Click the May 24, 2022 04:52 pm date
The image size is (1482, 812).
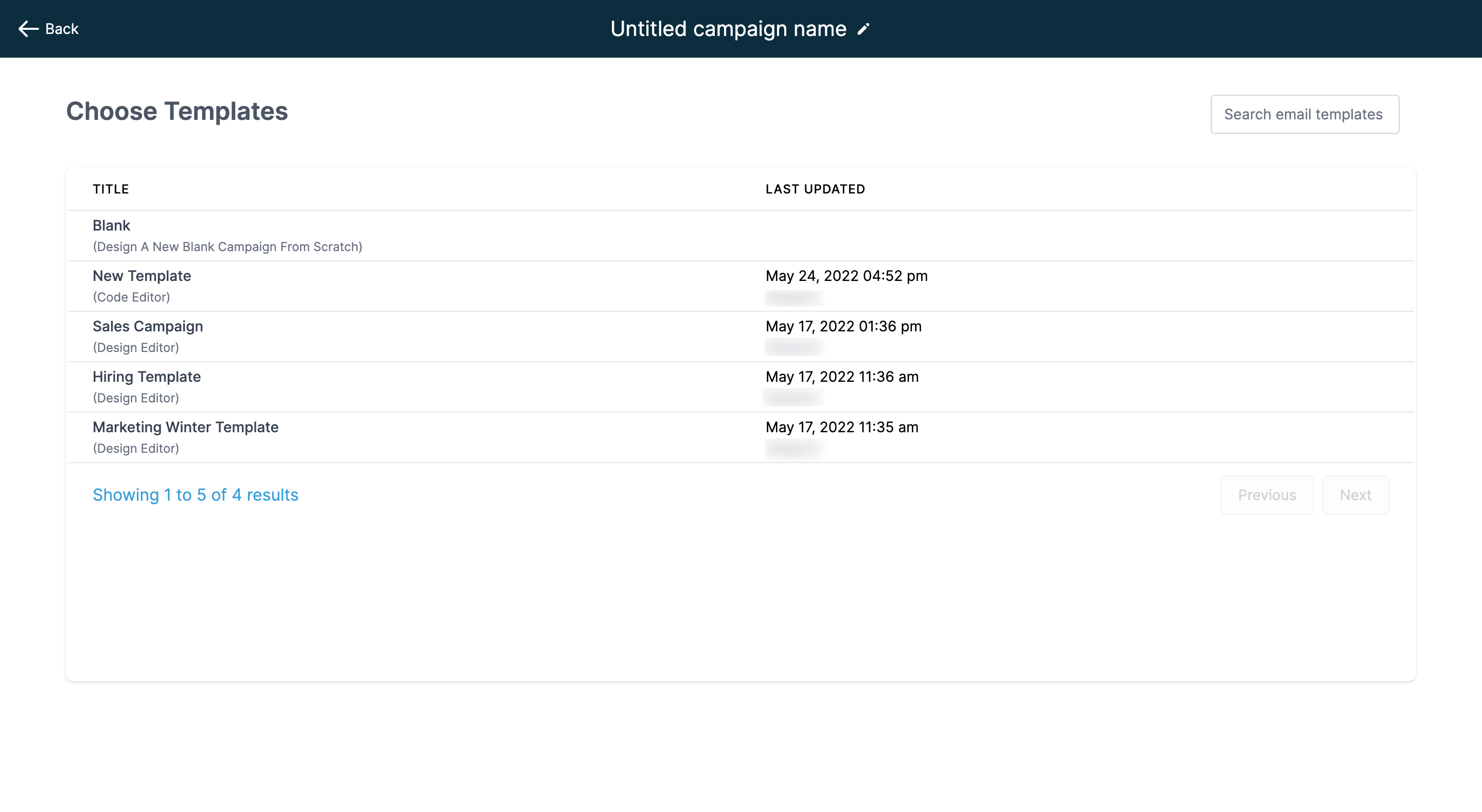pos(846,276)
